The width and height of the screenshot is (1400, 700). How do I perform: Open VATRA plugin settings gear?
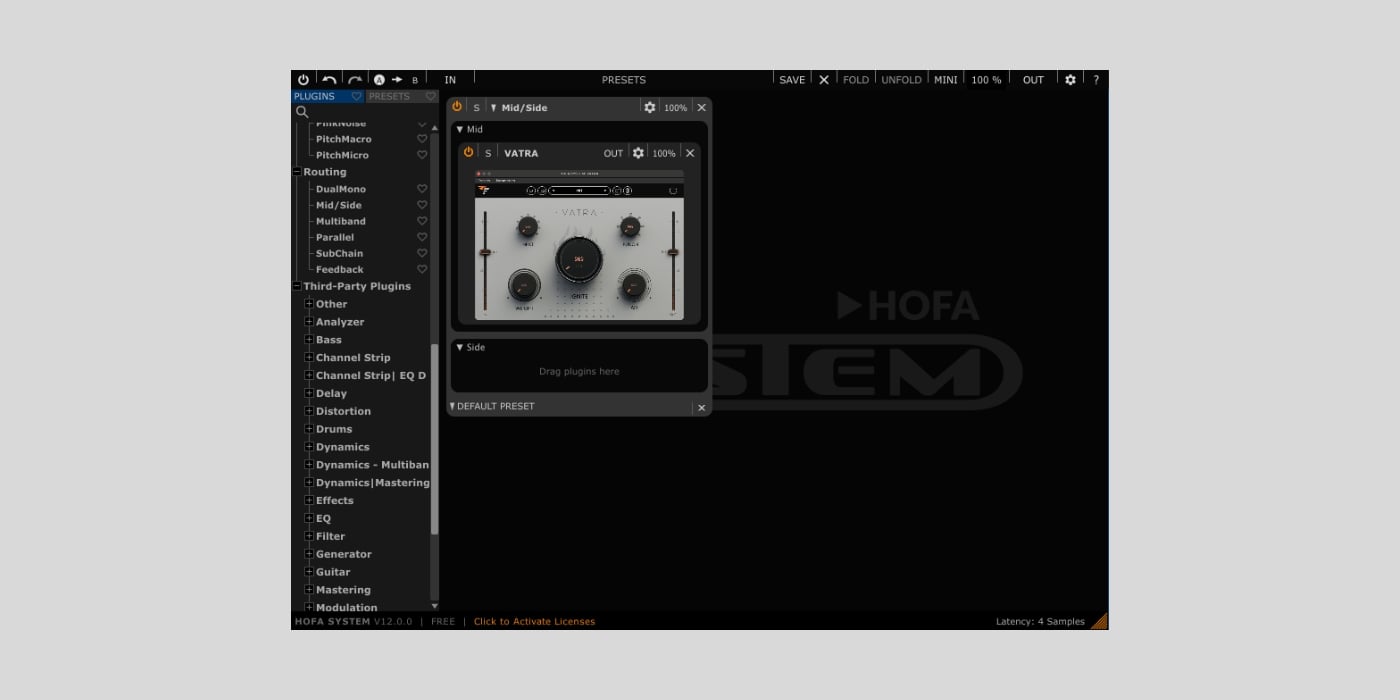(638, 153)
